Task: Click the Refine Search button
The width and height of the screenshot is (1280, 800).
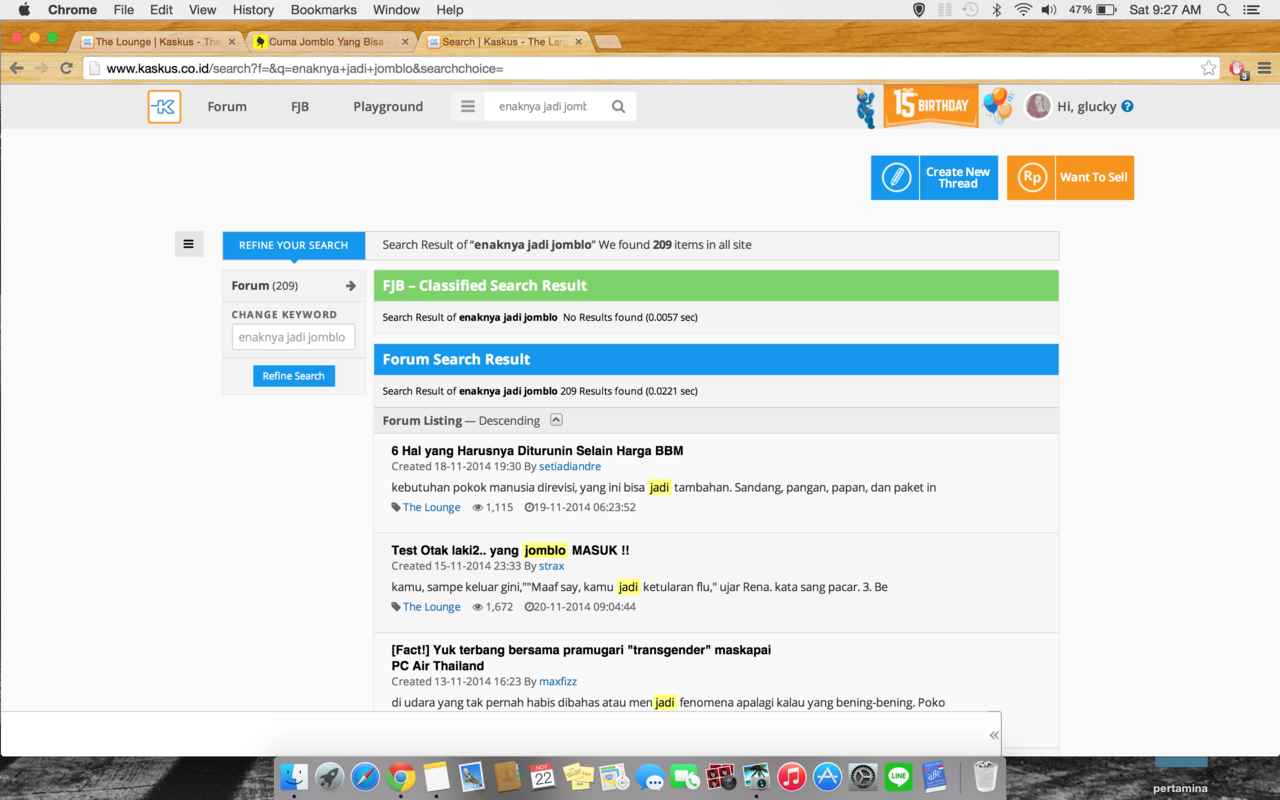Action: pyautogui.click(x=294, y=376)
